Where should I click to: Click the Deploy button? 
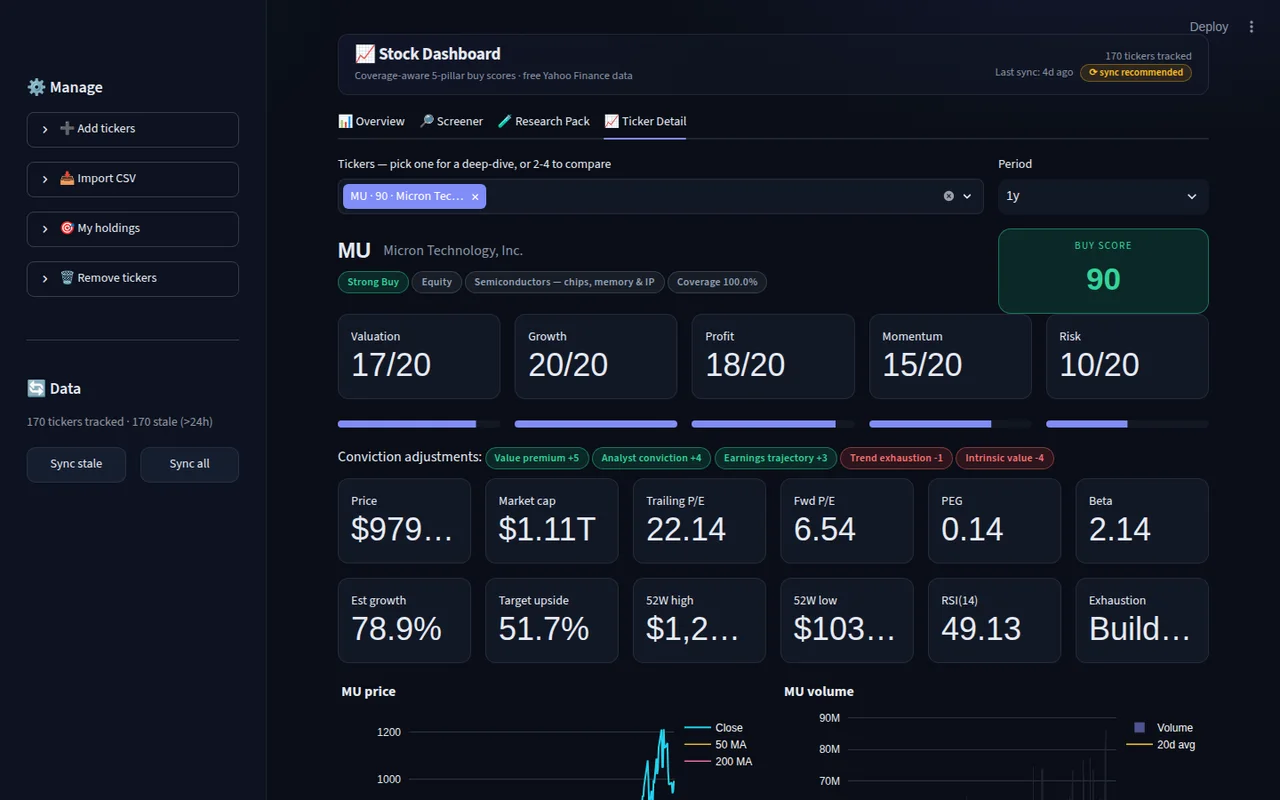point(1208,27)
